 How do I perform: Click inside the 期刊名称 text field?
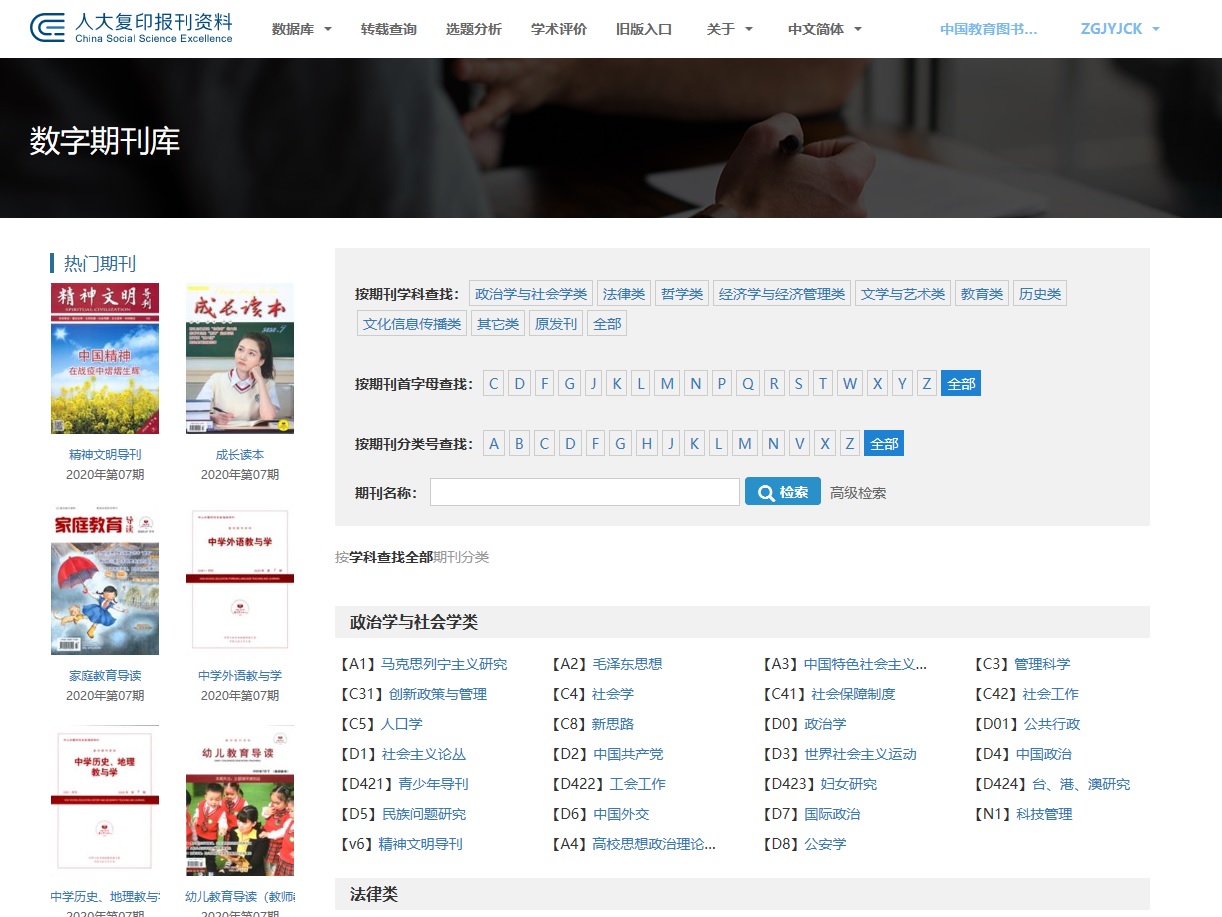[x=585, y=492]
